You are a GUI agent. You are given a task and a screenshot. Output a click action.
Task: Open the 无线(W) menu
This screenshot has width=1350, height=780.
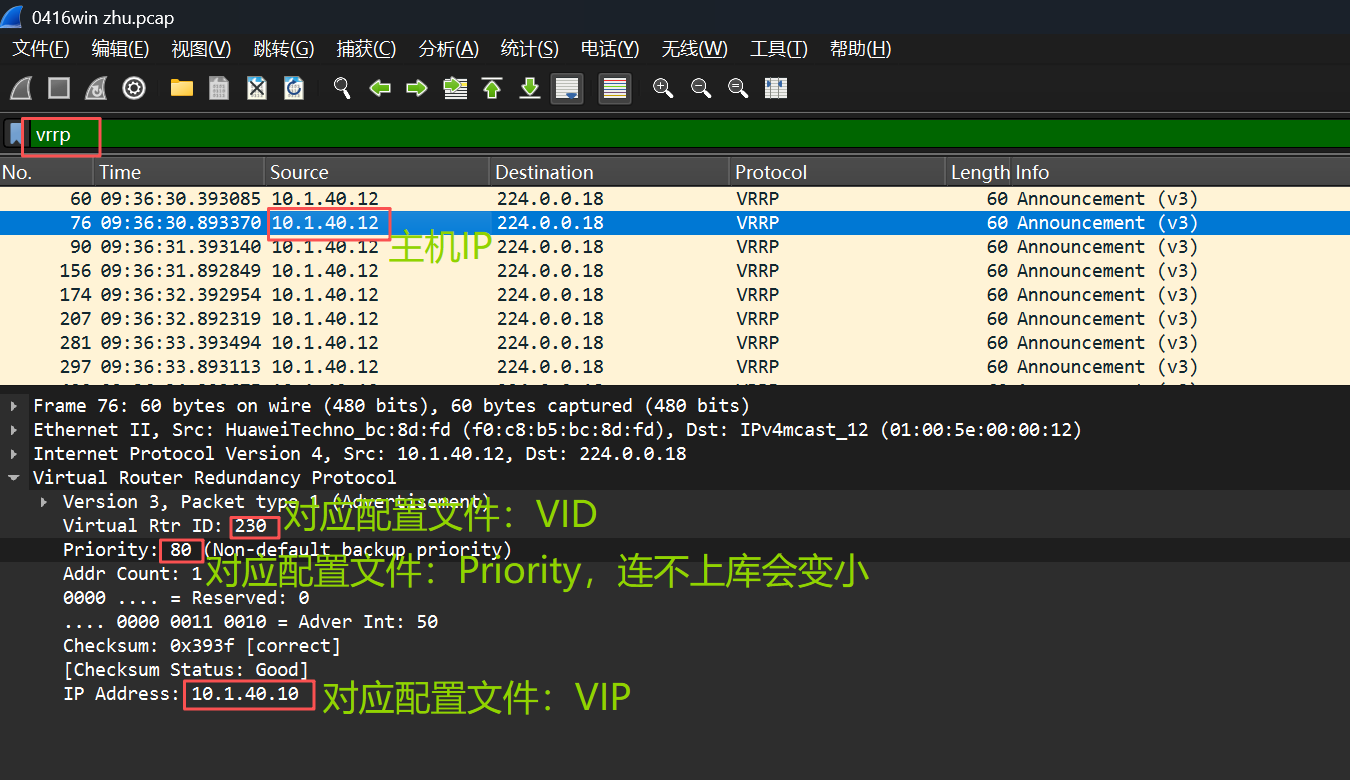[x=694, y=49]
